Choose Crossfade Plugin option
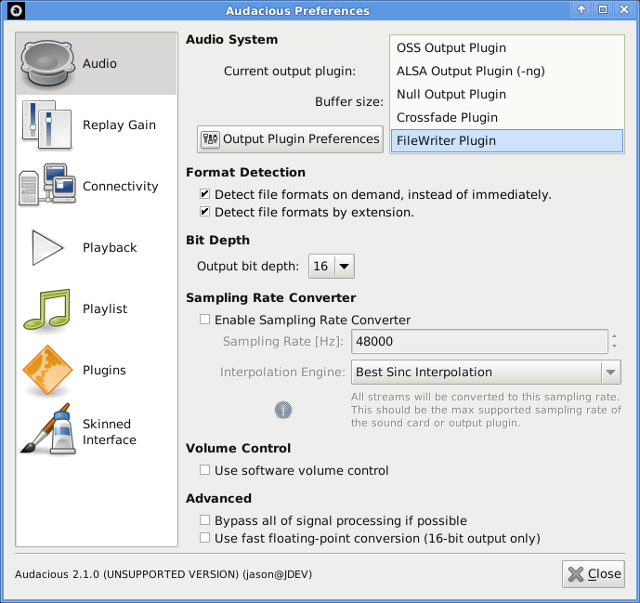The width and height of the screenshot is (640, 603). (x=507, y=118)
